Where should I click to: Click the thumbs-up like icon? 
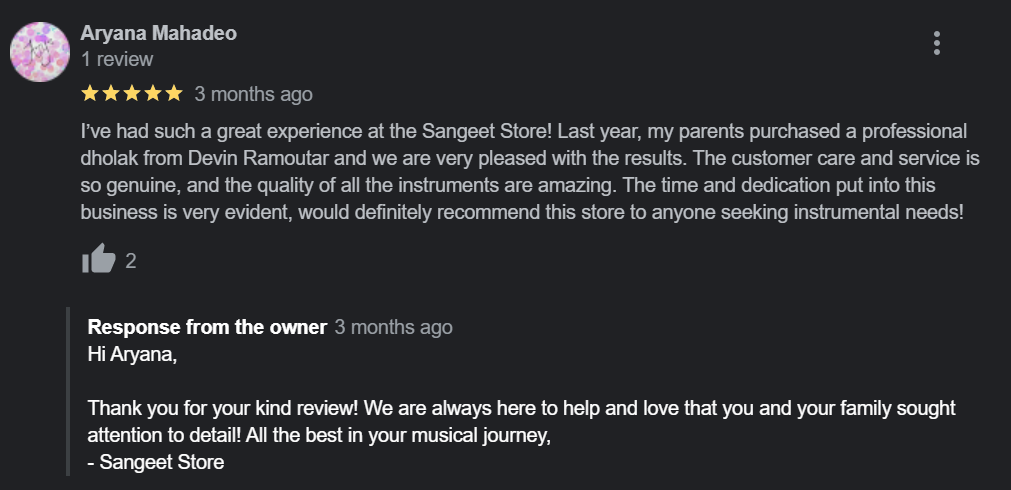(99, 260)
